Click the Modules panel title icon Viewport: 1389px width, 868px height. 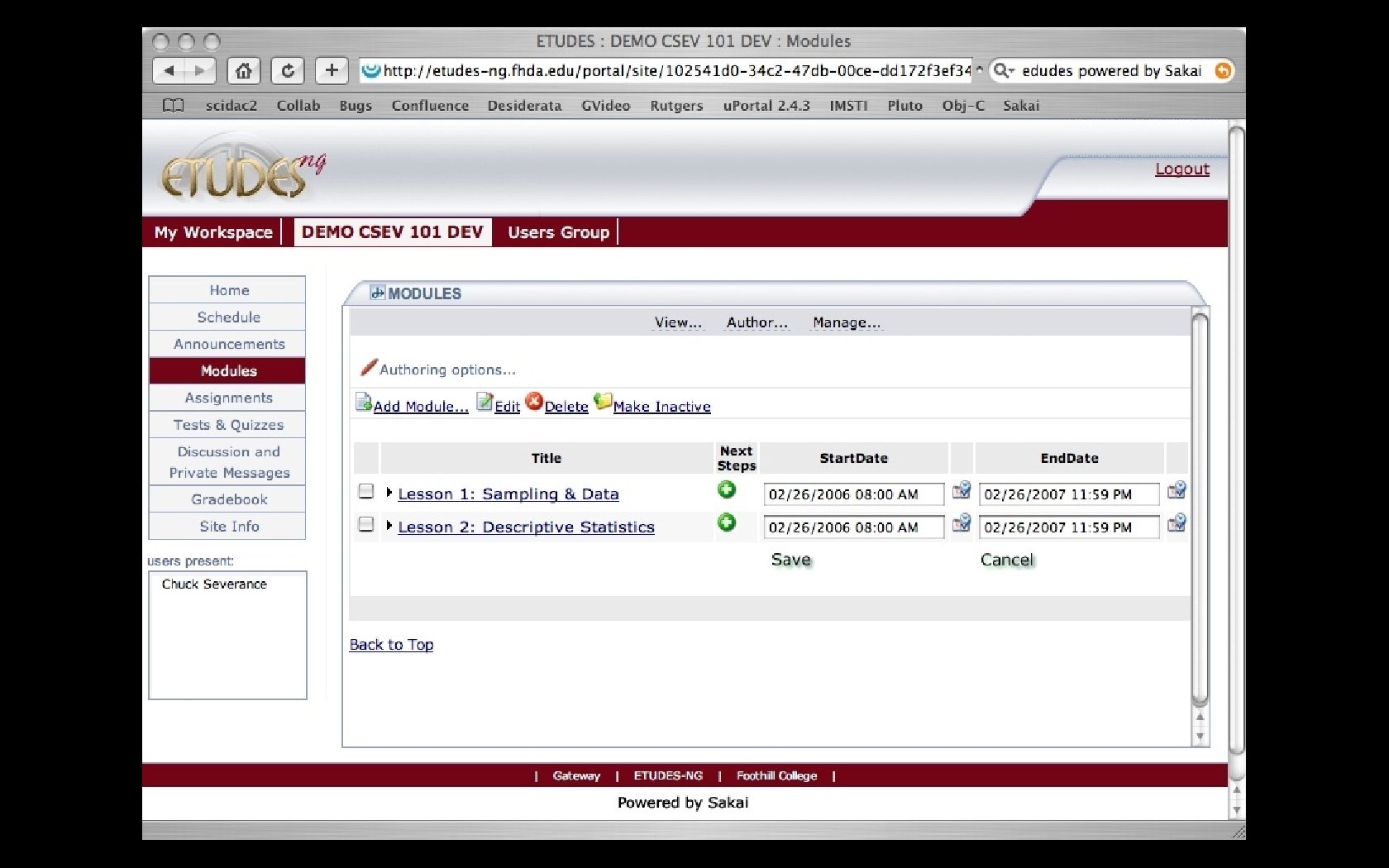pyautogui.click(x=377, y=293)
